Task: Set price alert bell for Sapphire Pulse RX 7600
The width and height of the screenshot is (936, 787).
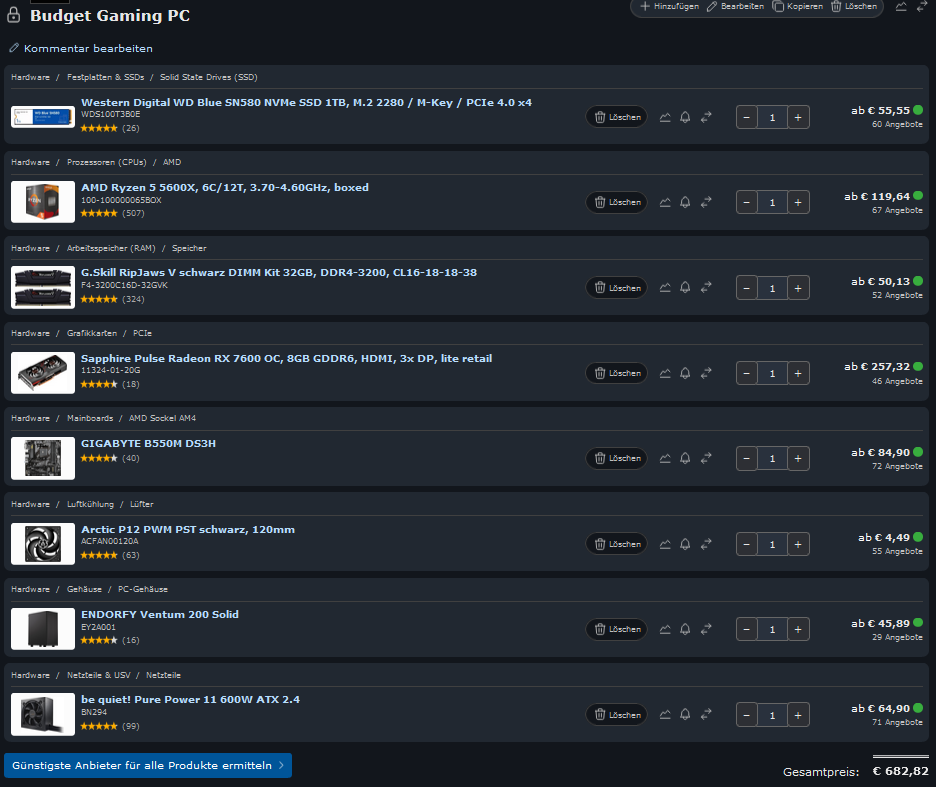Action: (x=685, y=373)
